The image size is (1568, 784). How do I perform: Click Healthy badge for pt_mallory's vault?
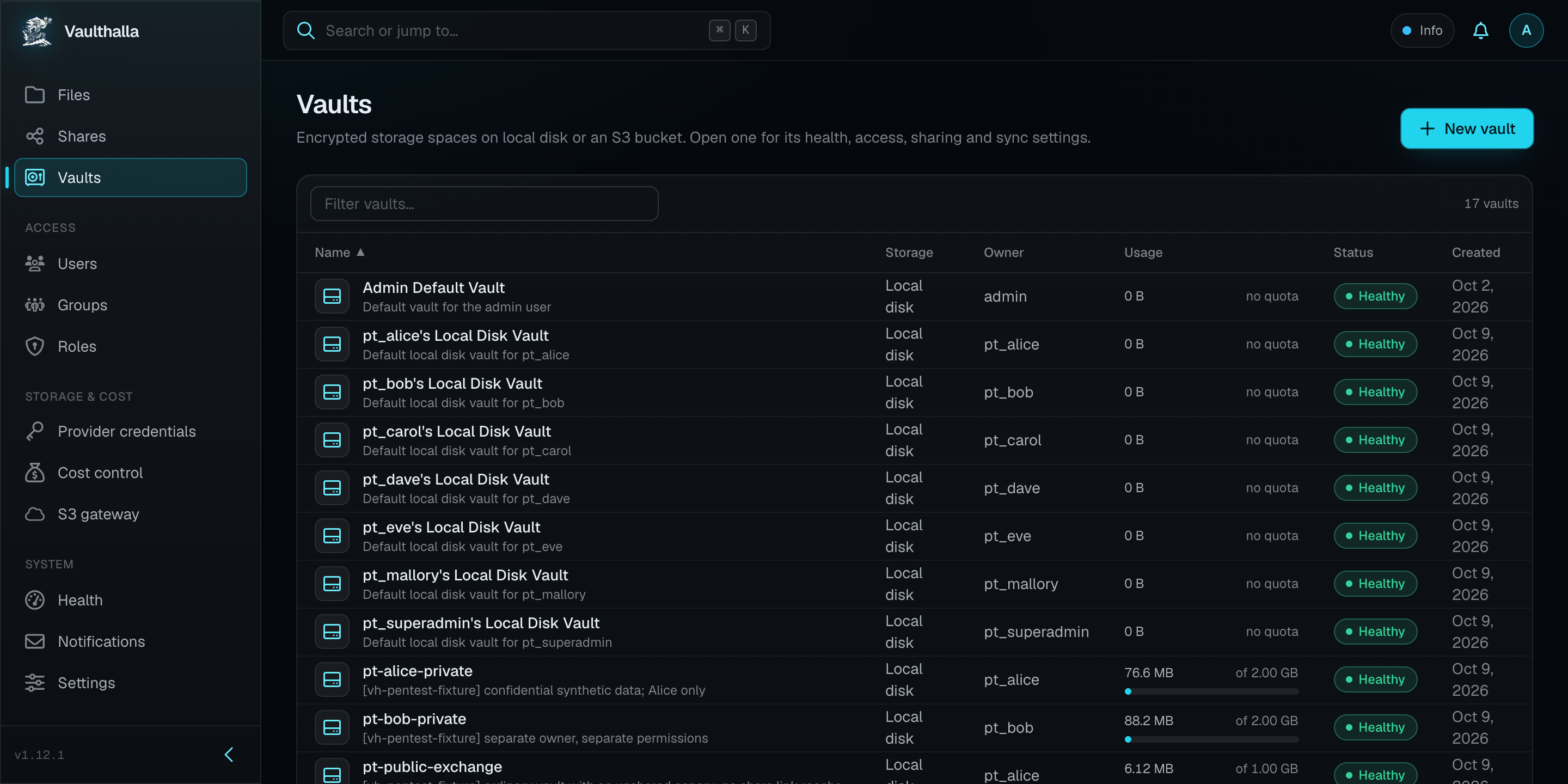click(1375, 584)
